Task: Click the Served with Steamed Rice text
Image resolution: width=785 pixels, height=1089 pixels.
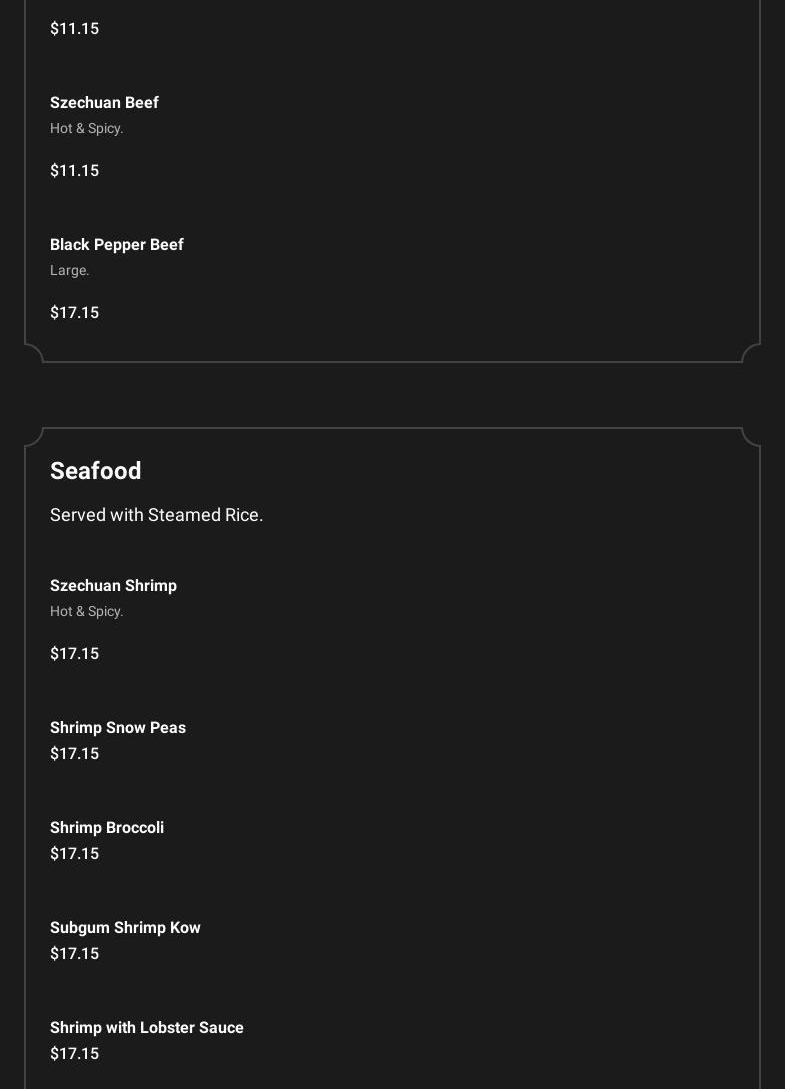Action: point(156,514)
